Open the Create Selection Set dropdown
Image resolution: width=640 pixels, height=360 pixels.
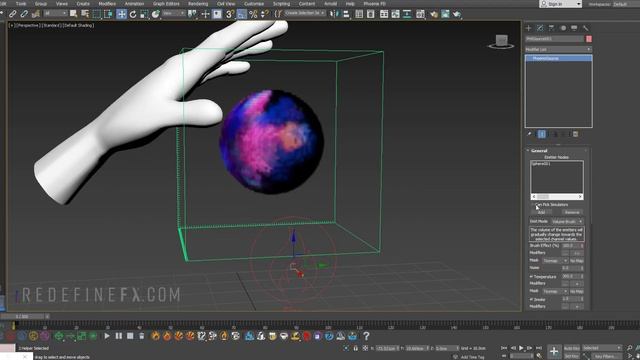point(305,13)
